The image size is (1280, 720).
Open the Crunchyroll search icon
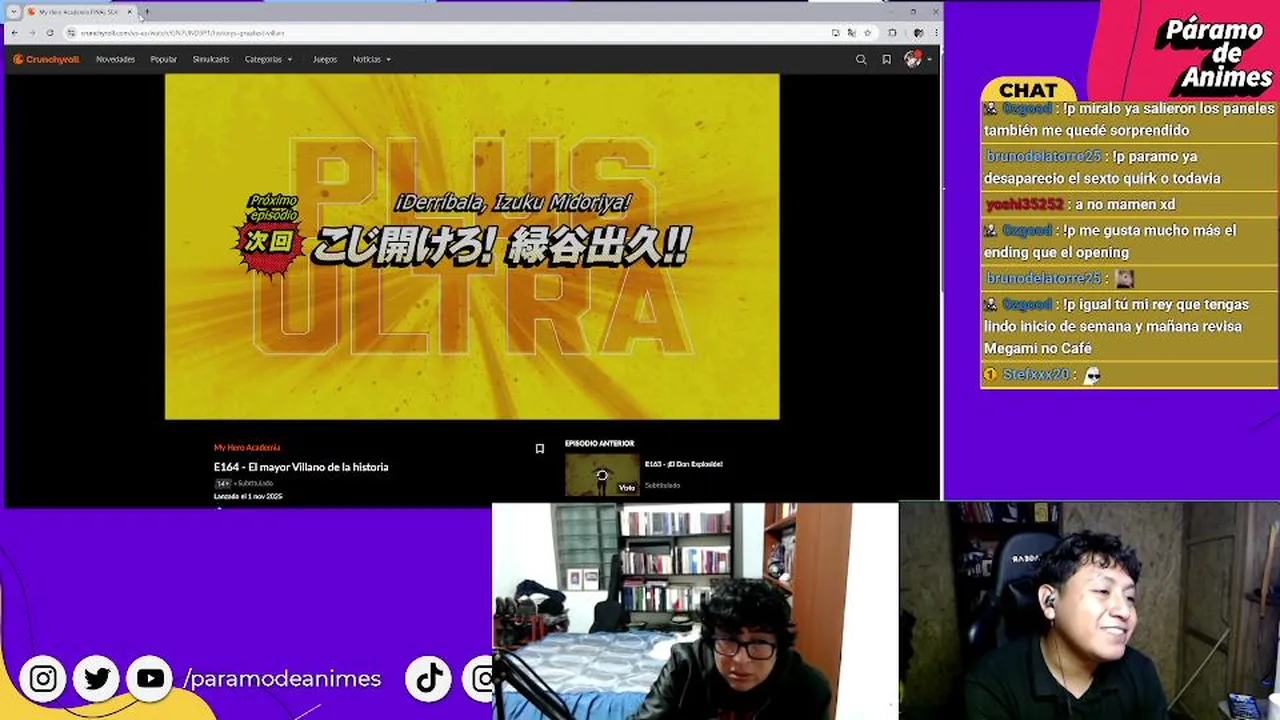861,59
